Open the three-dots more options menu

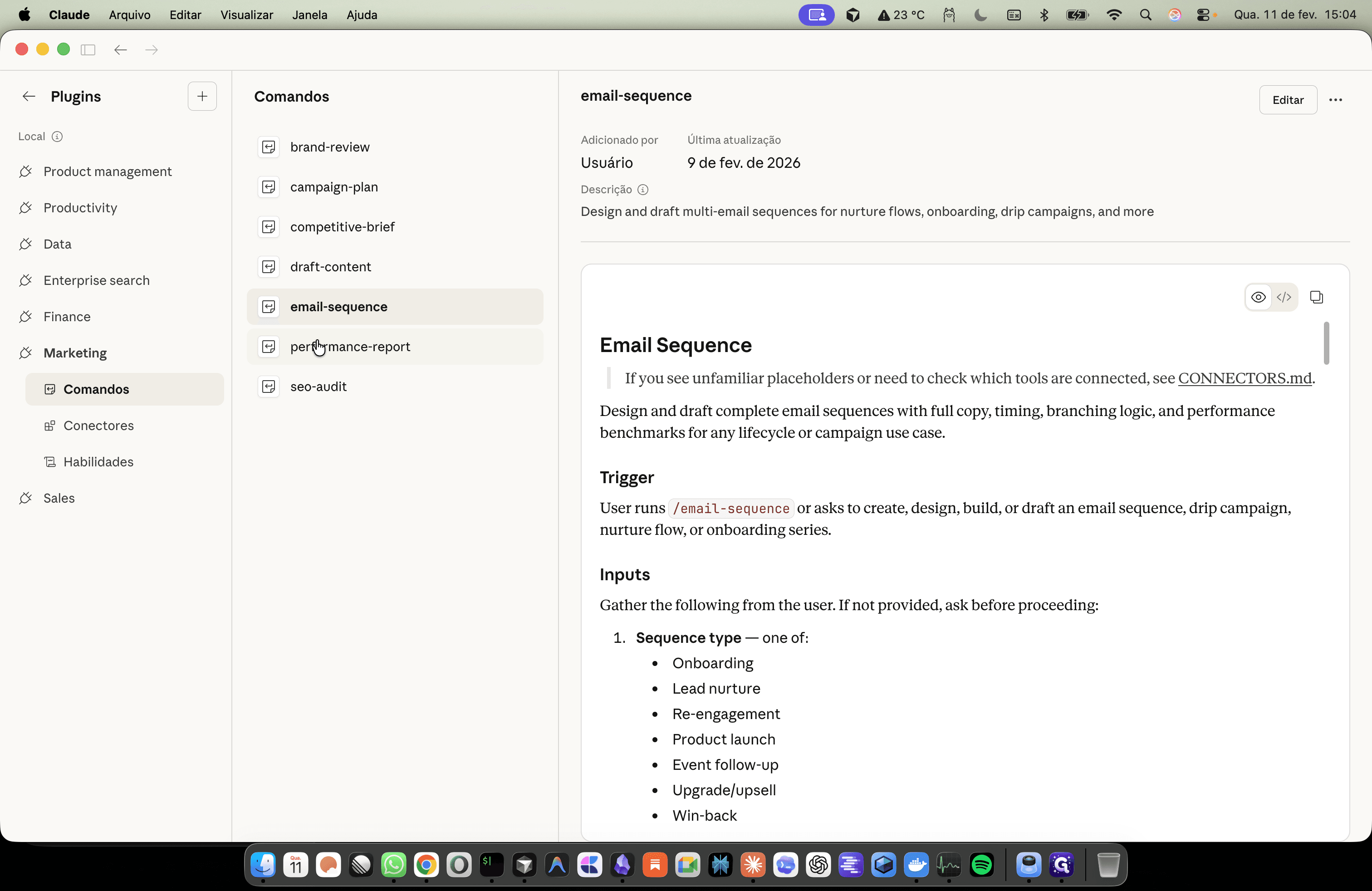[x=1336, y=100]
